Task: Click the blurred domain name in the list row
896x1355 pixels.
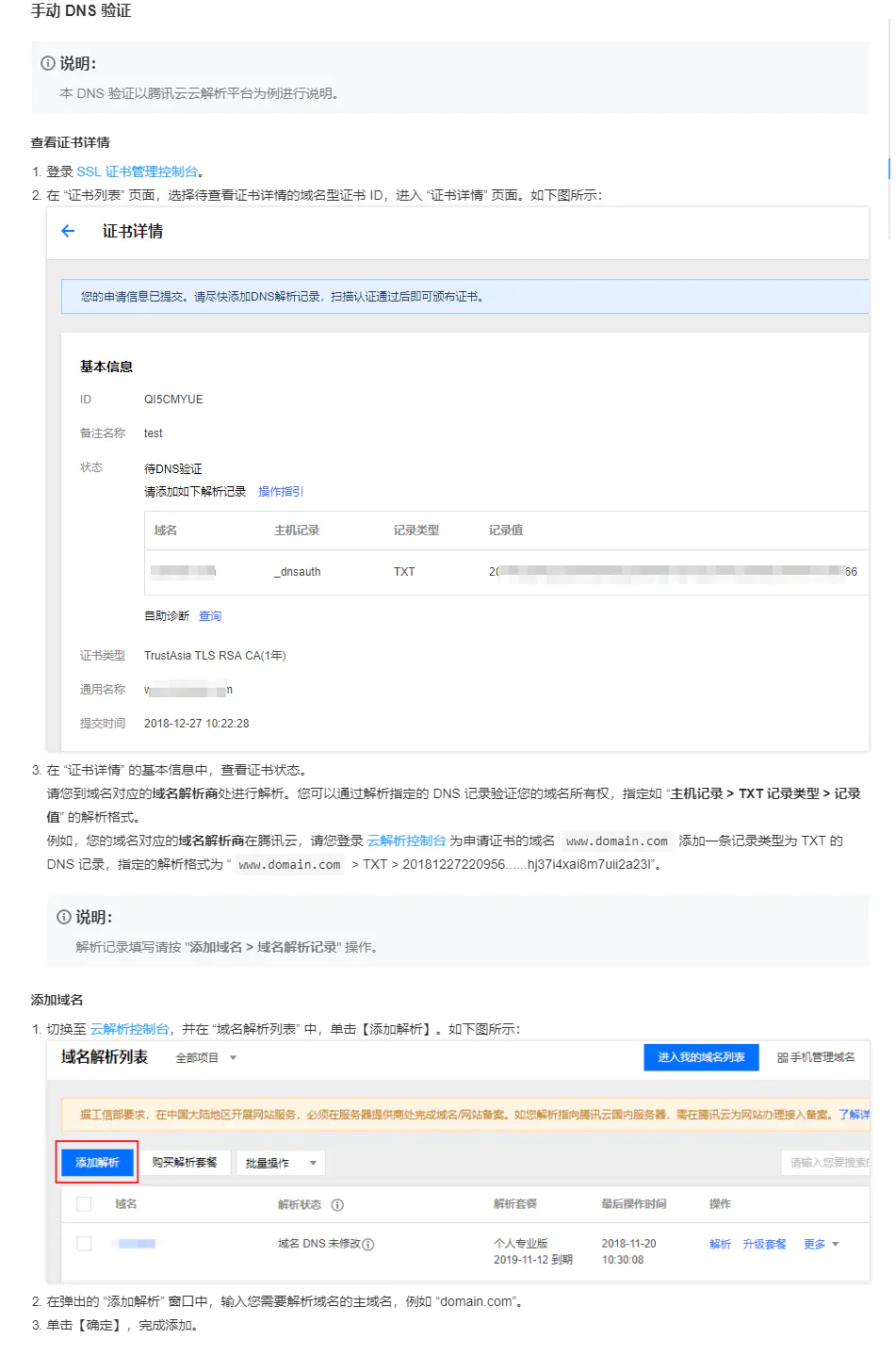Action: pos(137,1244)
